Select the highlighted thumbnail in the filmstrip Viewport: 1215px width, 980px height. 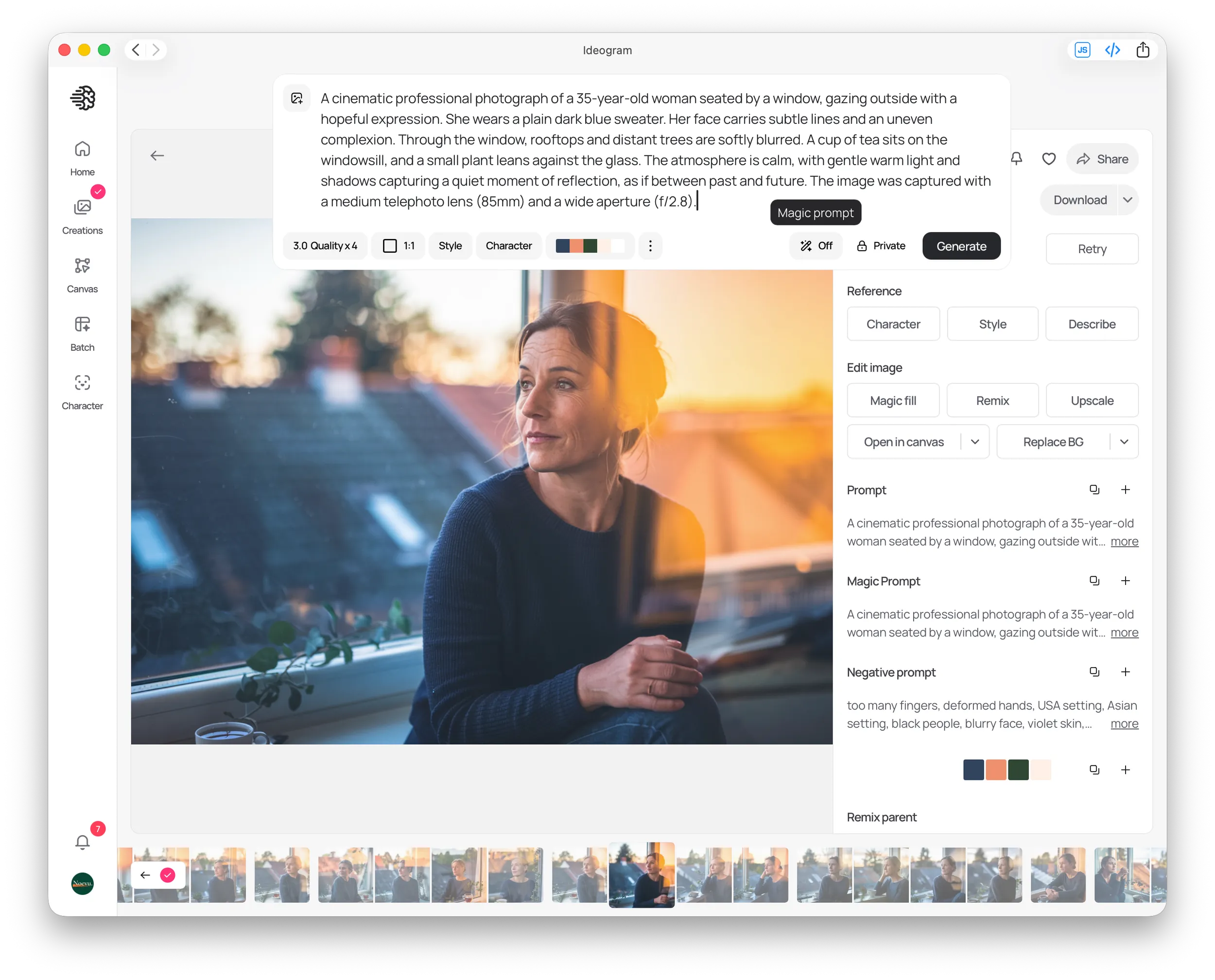click(x=642, y=875)
